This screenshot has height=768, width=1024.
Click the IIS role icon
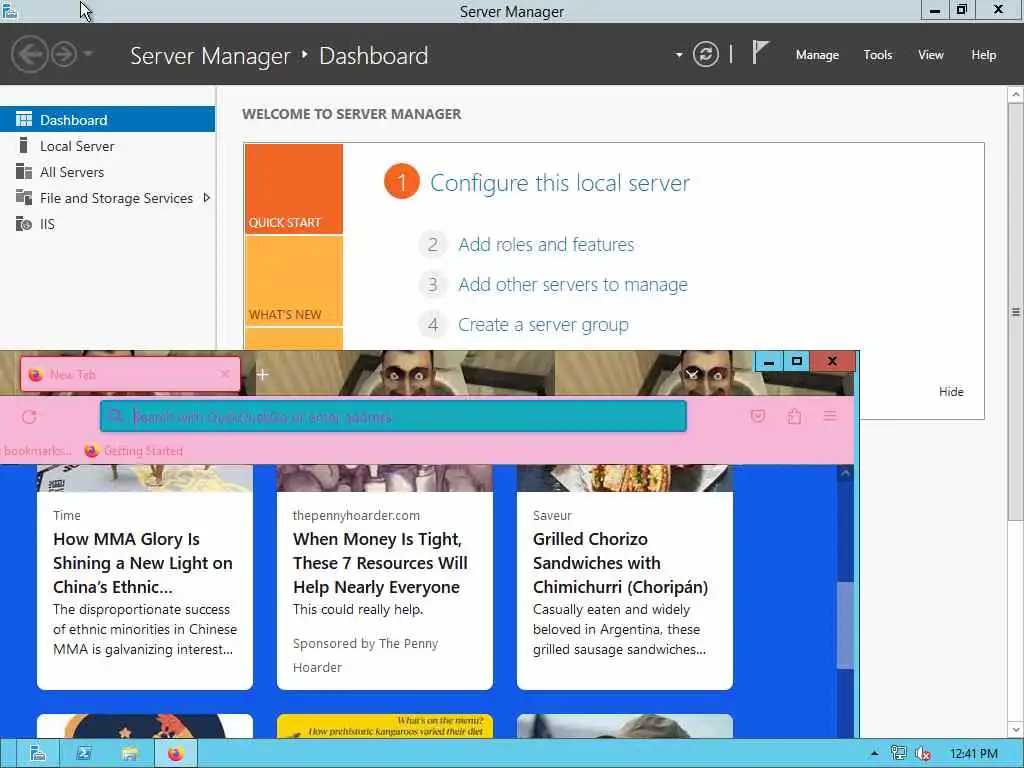click(24, 223)
